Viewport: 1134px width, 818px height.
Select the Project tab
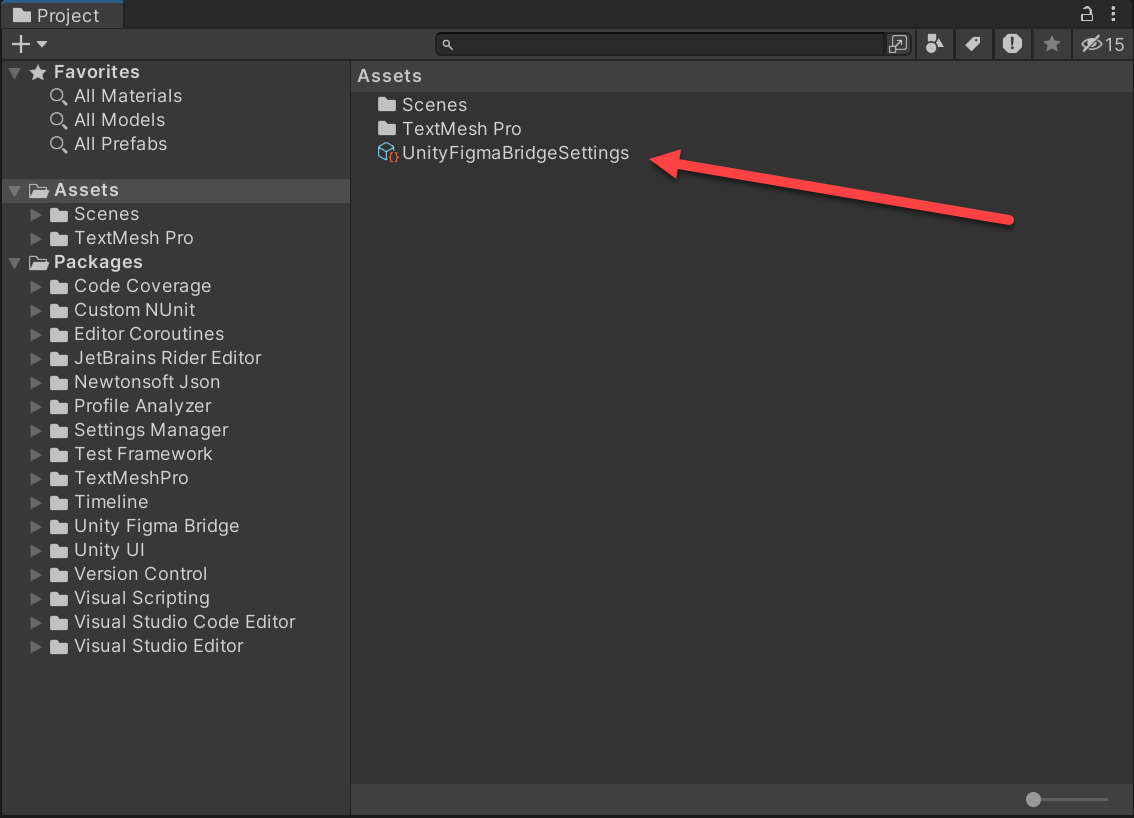62,15
